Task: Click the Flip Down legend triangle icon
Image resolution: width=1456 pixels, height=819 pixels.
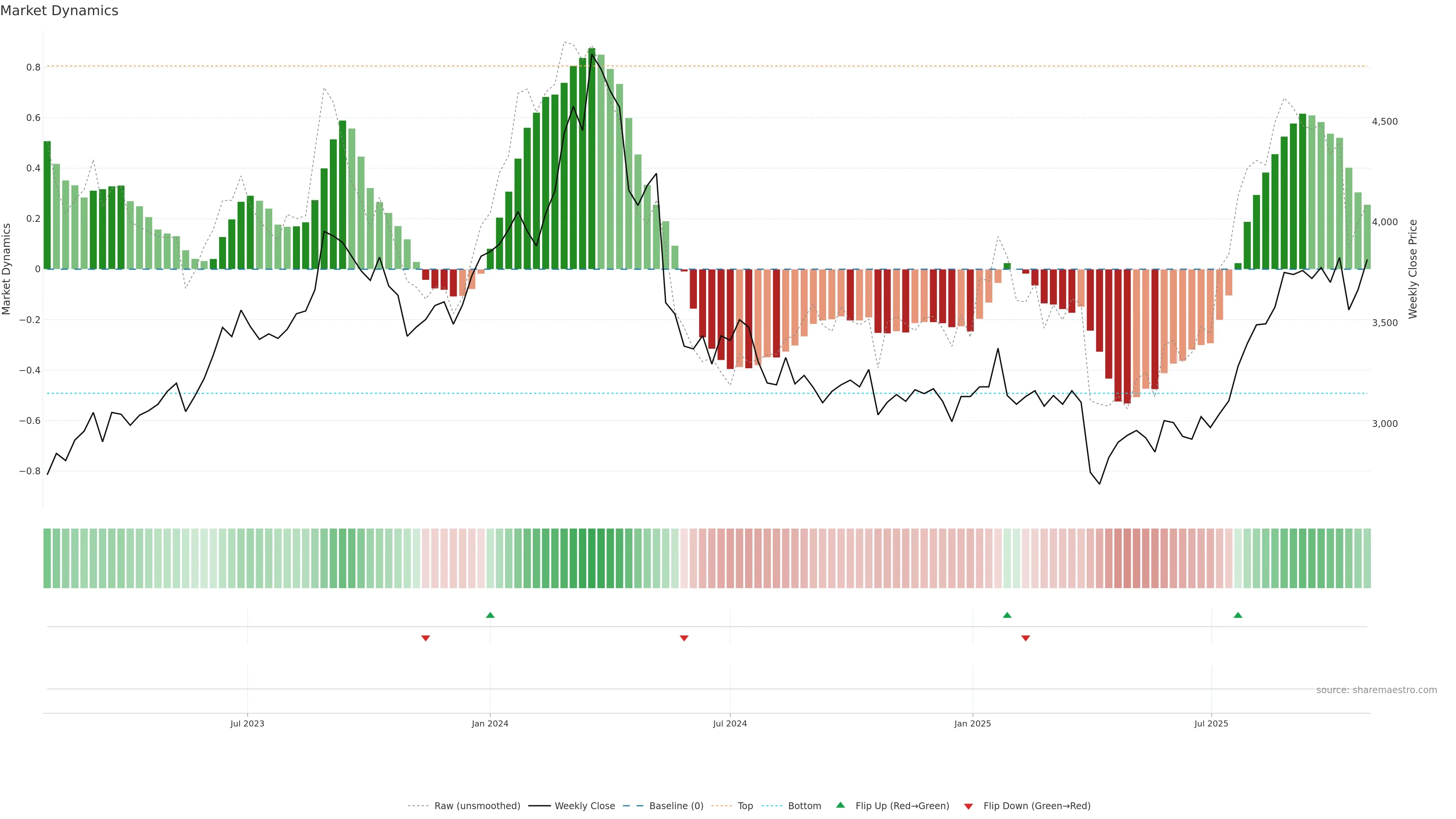Action: click(x=968, y=806)
